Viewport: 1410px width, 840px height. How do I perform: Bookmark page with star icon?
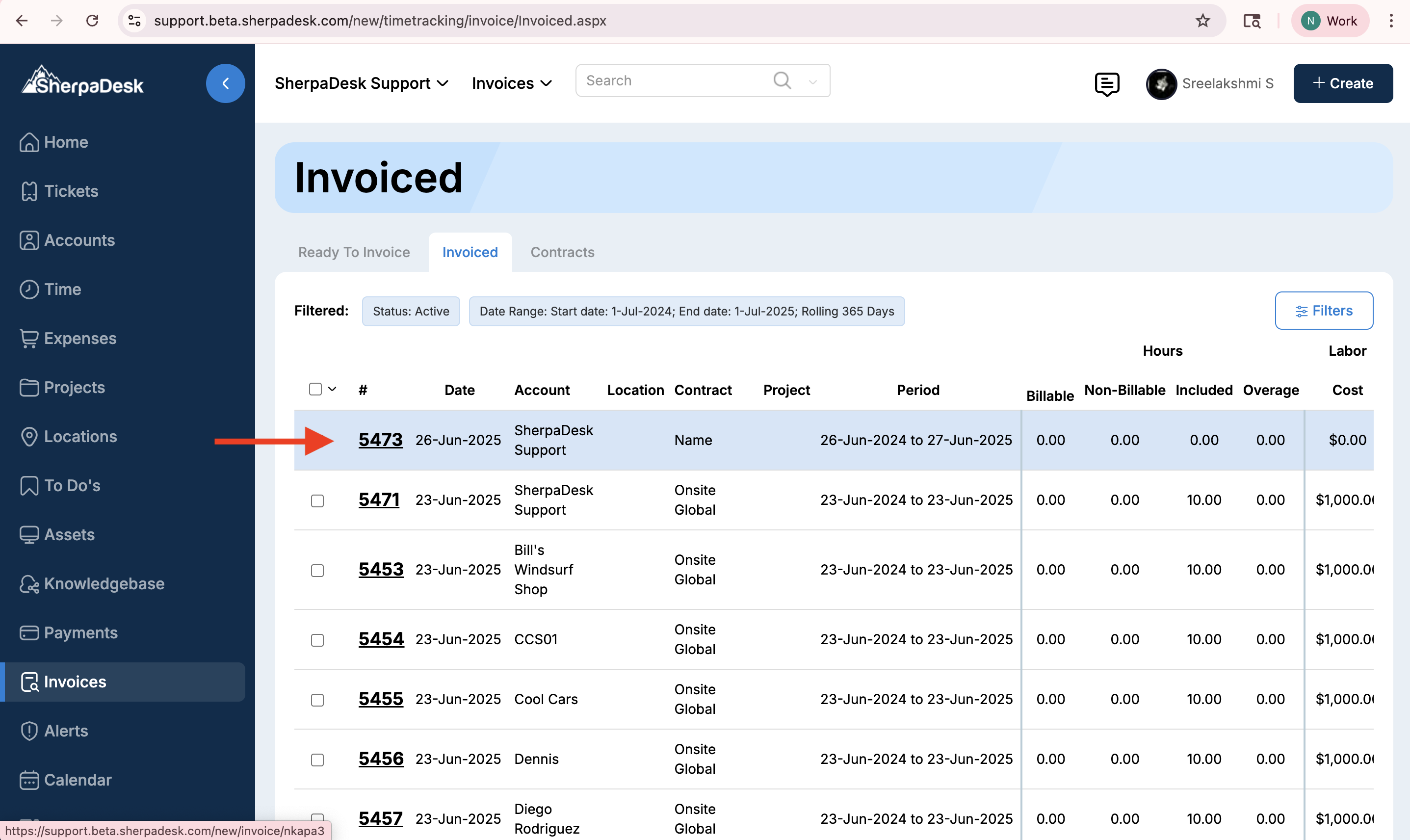[1202, 21]
